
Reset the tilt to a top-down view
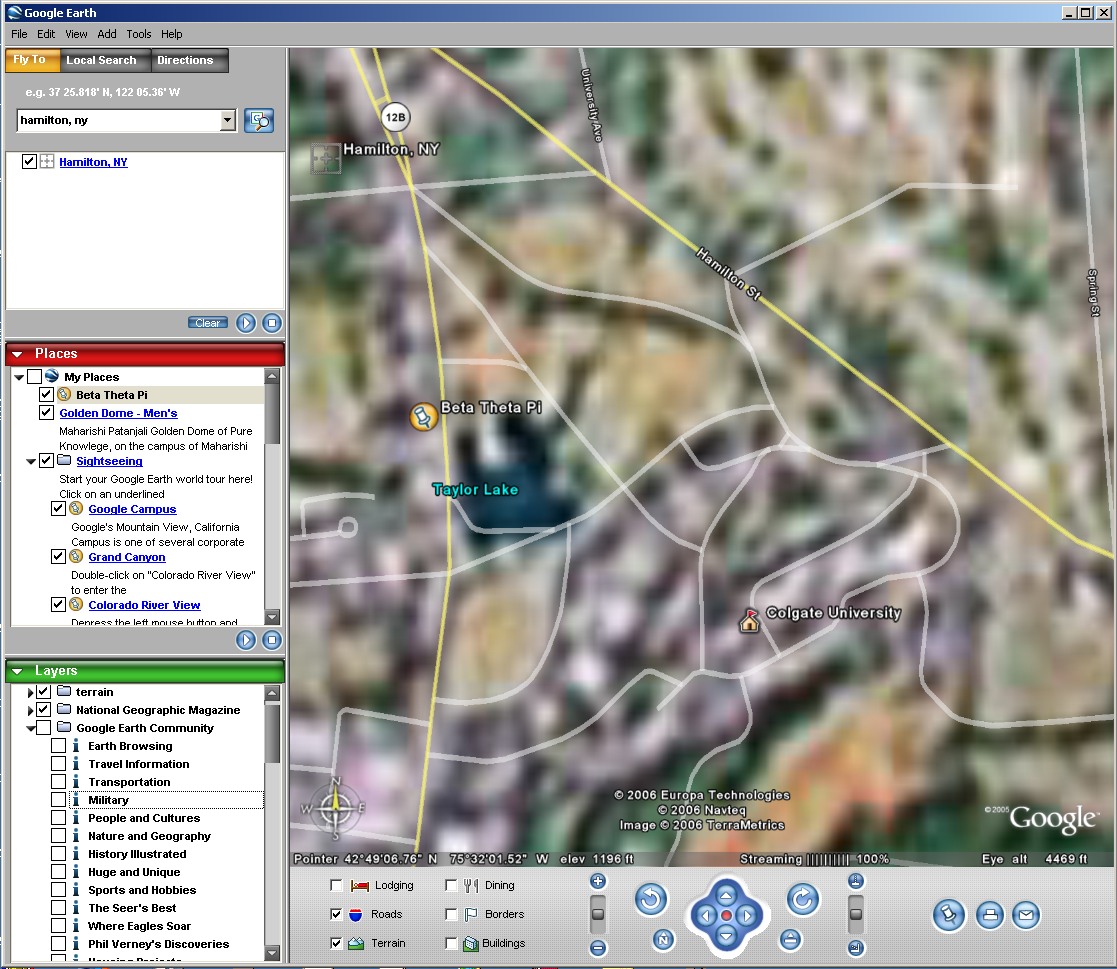click(790, 940)
